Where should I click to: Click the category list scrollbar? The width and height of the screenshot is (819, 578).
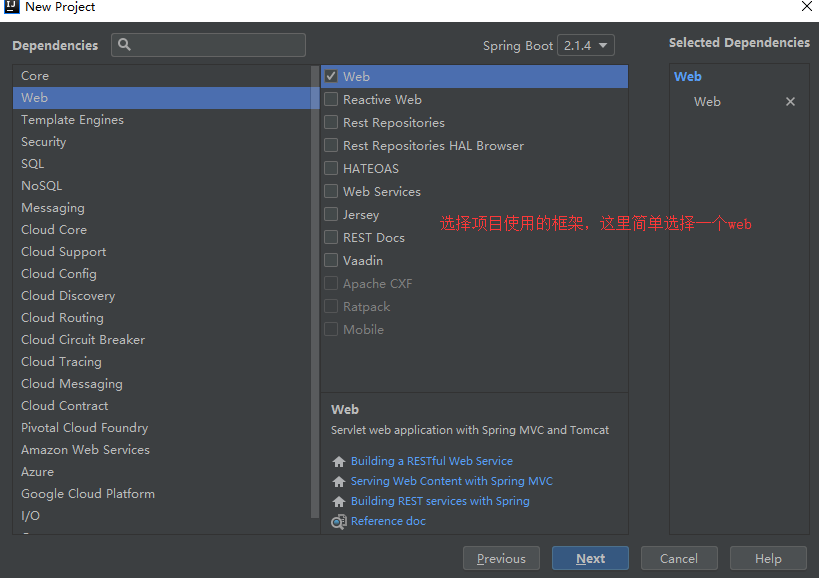315,292
